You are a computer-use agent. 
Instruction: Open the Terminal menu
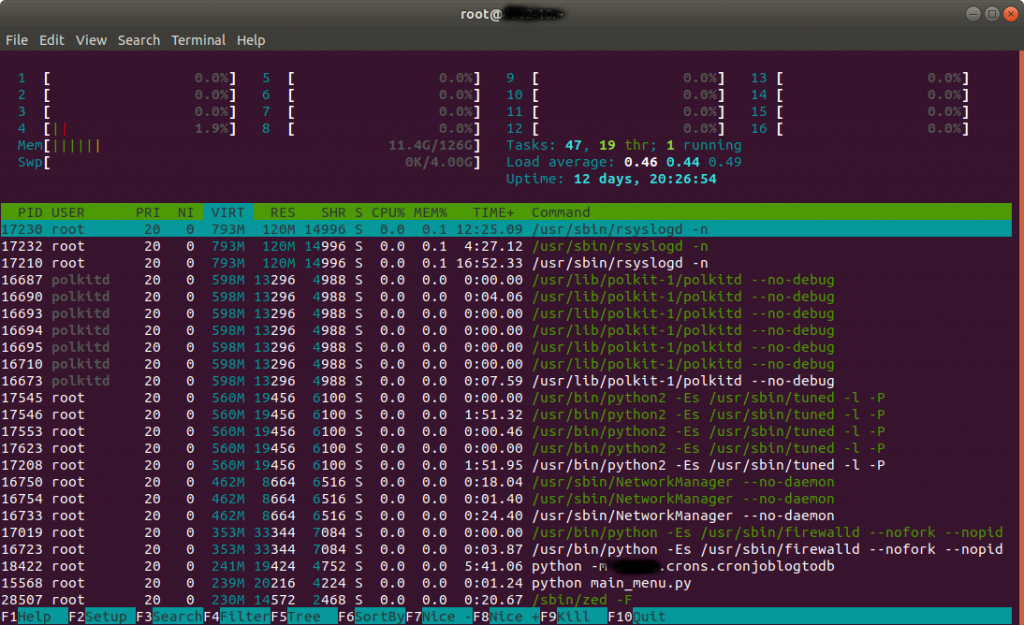point(198,40)
